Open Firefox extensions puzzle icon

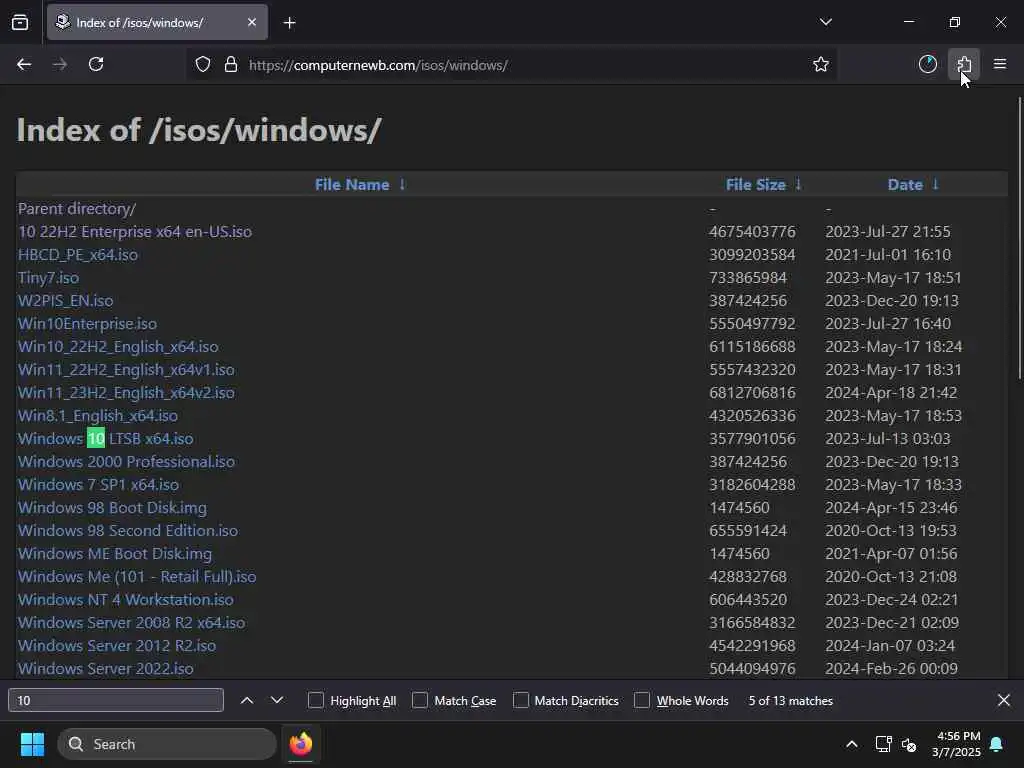click(964, 64)
